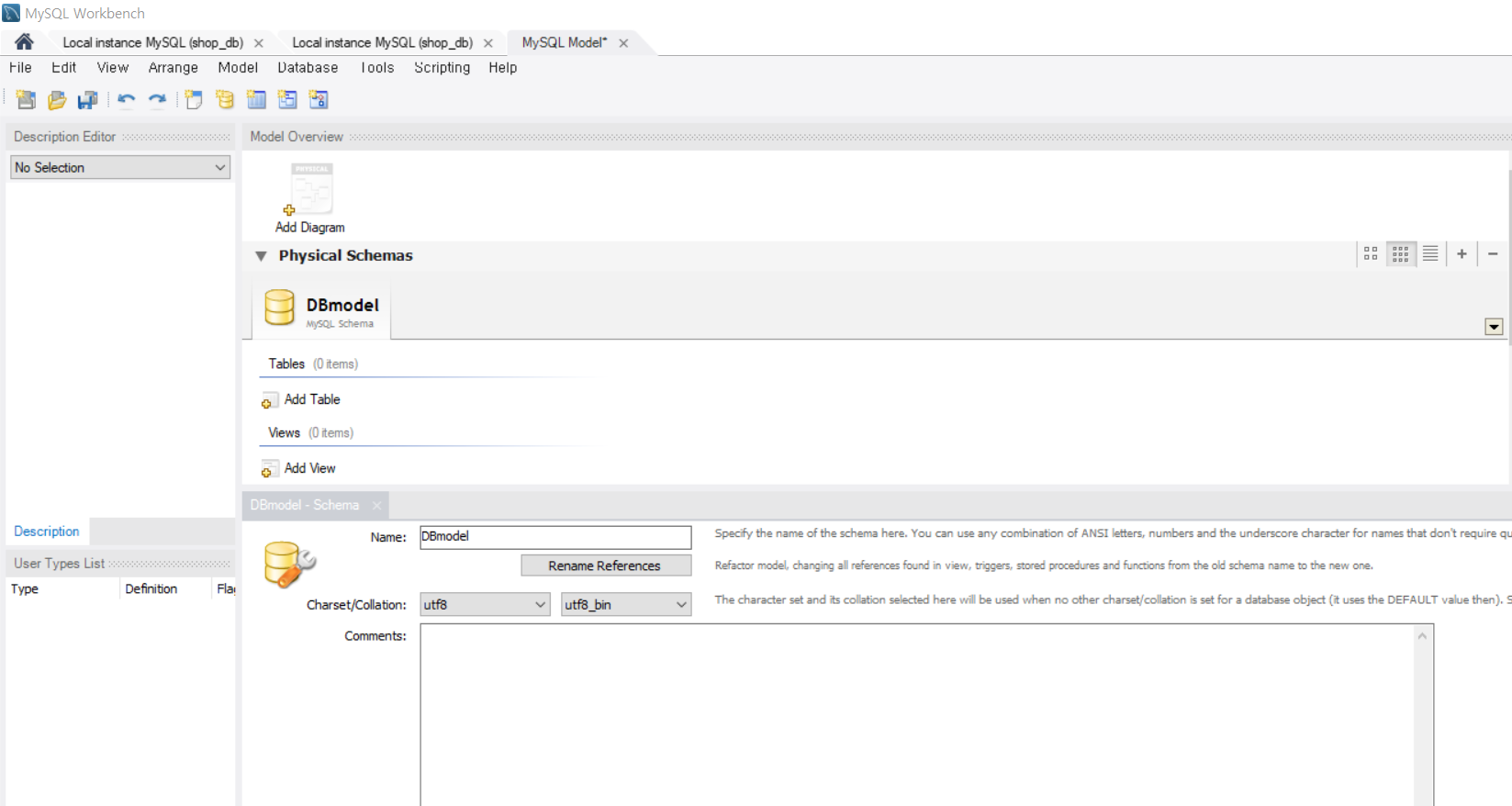The height and width of the screenshot is (806, 1512).
Task: Open the utf8_bin collation dropdown
Action: tap(626, 604)
